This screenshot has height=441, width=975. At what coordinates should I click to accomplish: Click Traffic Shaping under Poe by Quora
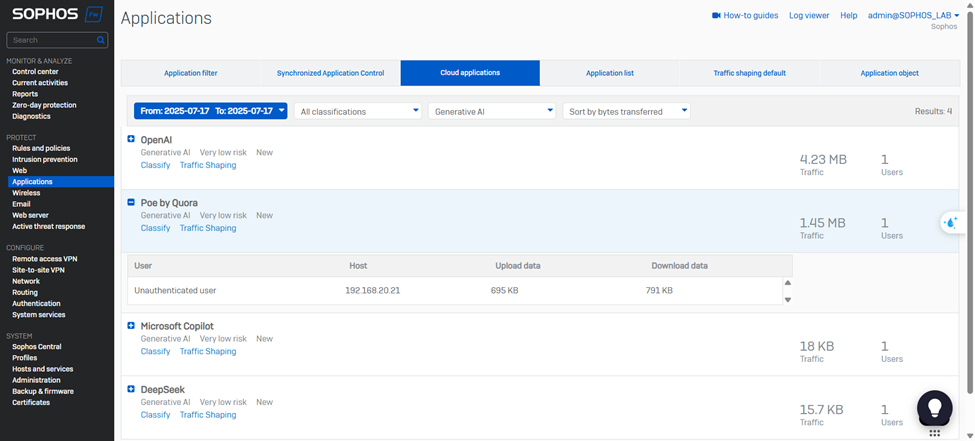[208, 228]
